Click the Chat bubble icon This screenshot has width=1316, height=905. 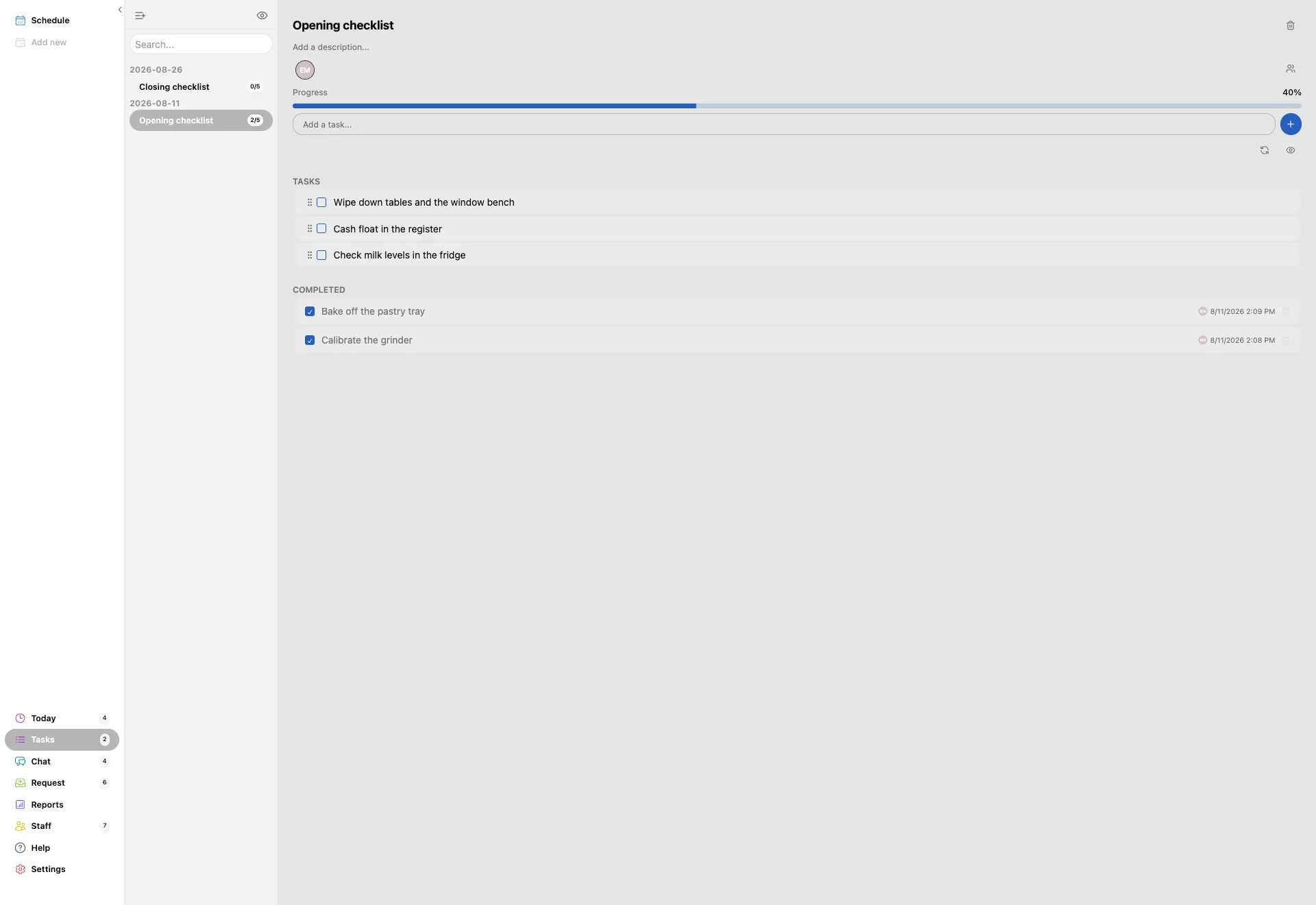pyautogui.click(x=21, y=762)
